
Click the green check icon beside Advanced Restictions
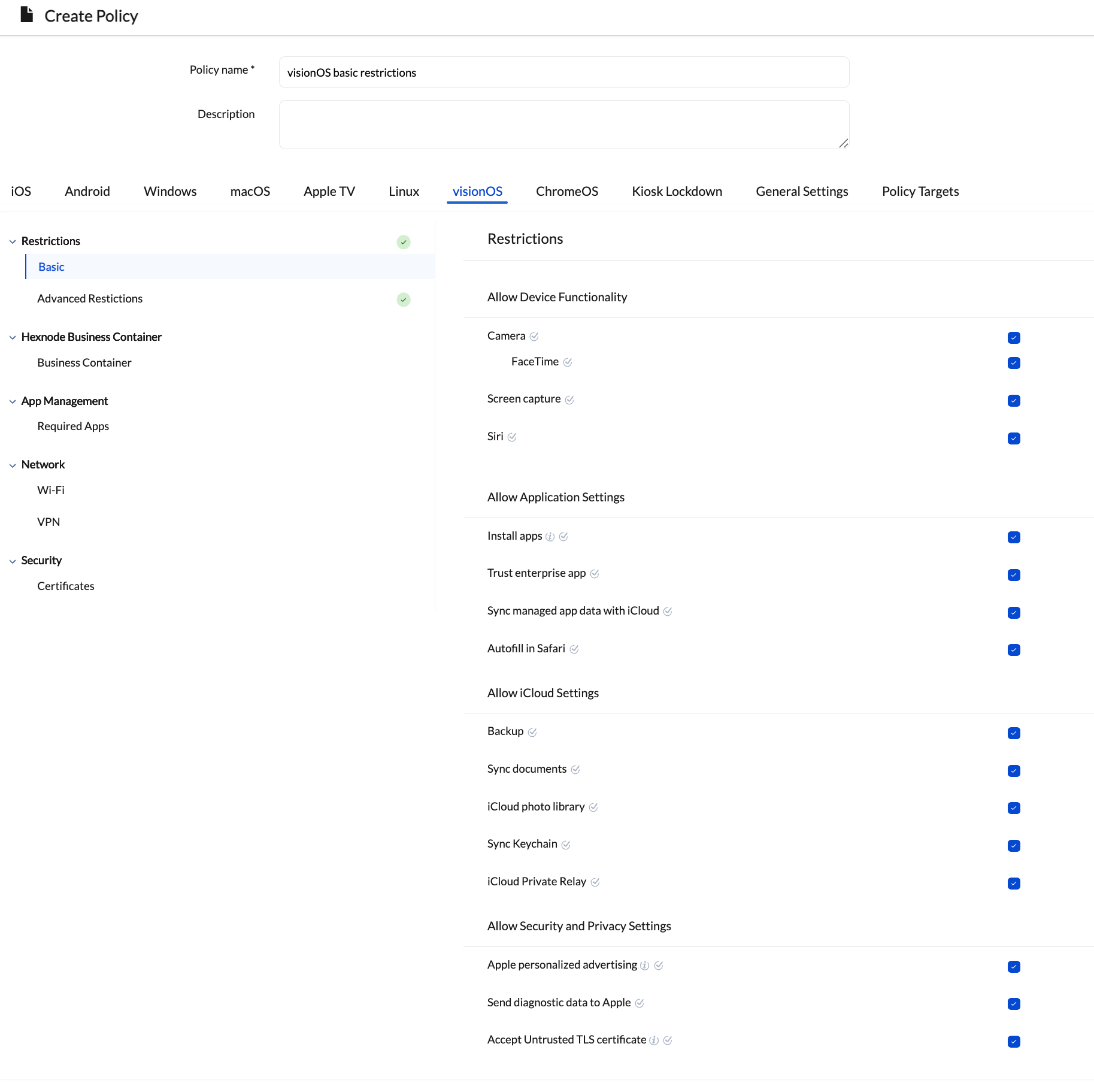tap(404, 300)
